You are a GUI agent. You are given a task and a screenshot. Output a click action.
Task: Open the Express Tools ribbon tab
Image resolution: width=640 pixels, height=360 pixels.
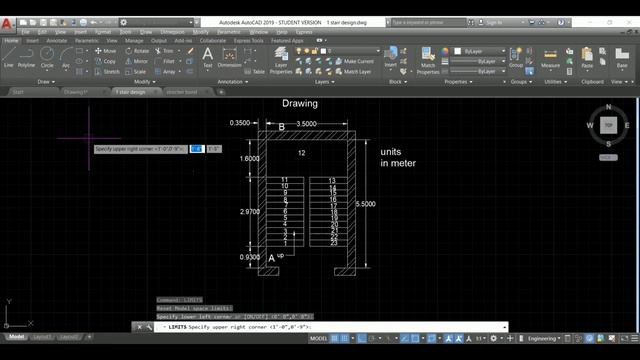click(248, 41)
